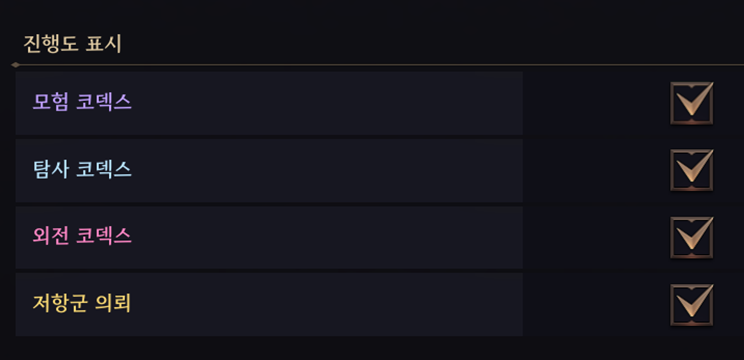
Task: Uncheck the 모험 코덱스 progress checkbox
Action: click(691, 103)
